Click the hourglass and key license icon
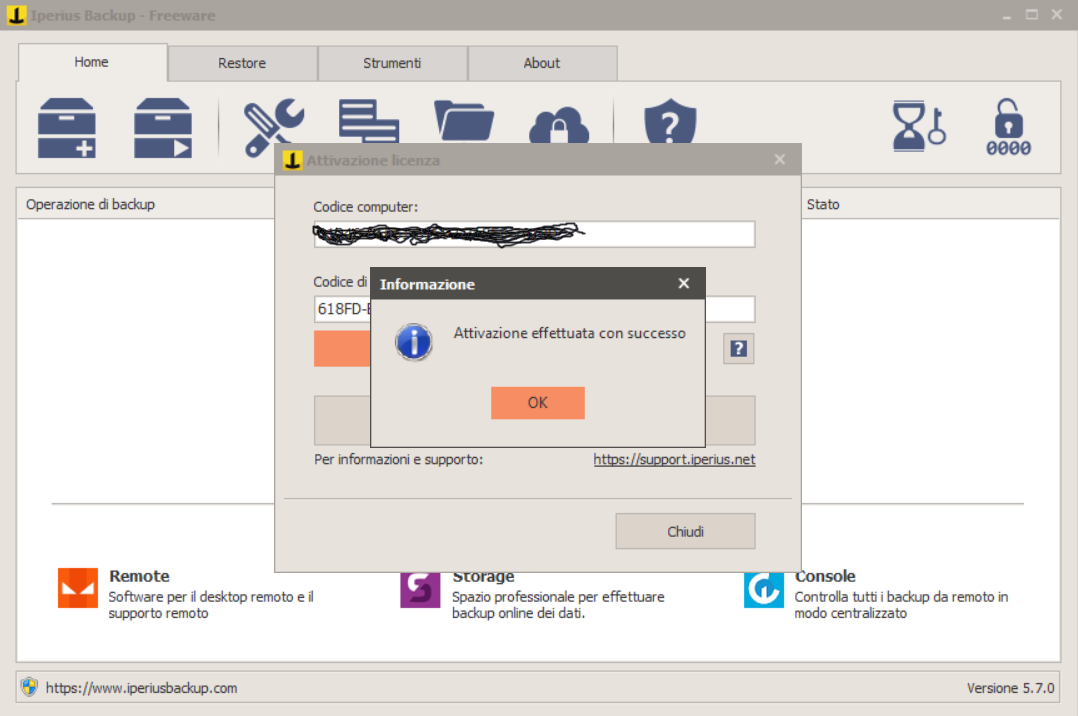1078x716 pixels. pyautogui.click(x=918, y=127)
